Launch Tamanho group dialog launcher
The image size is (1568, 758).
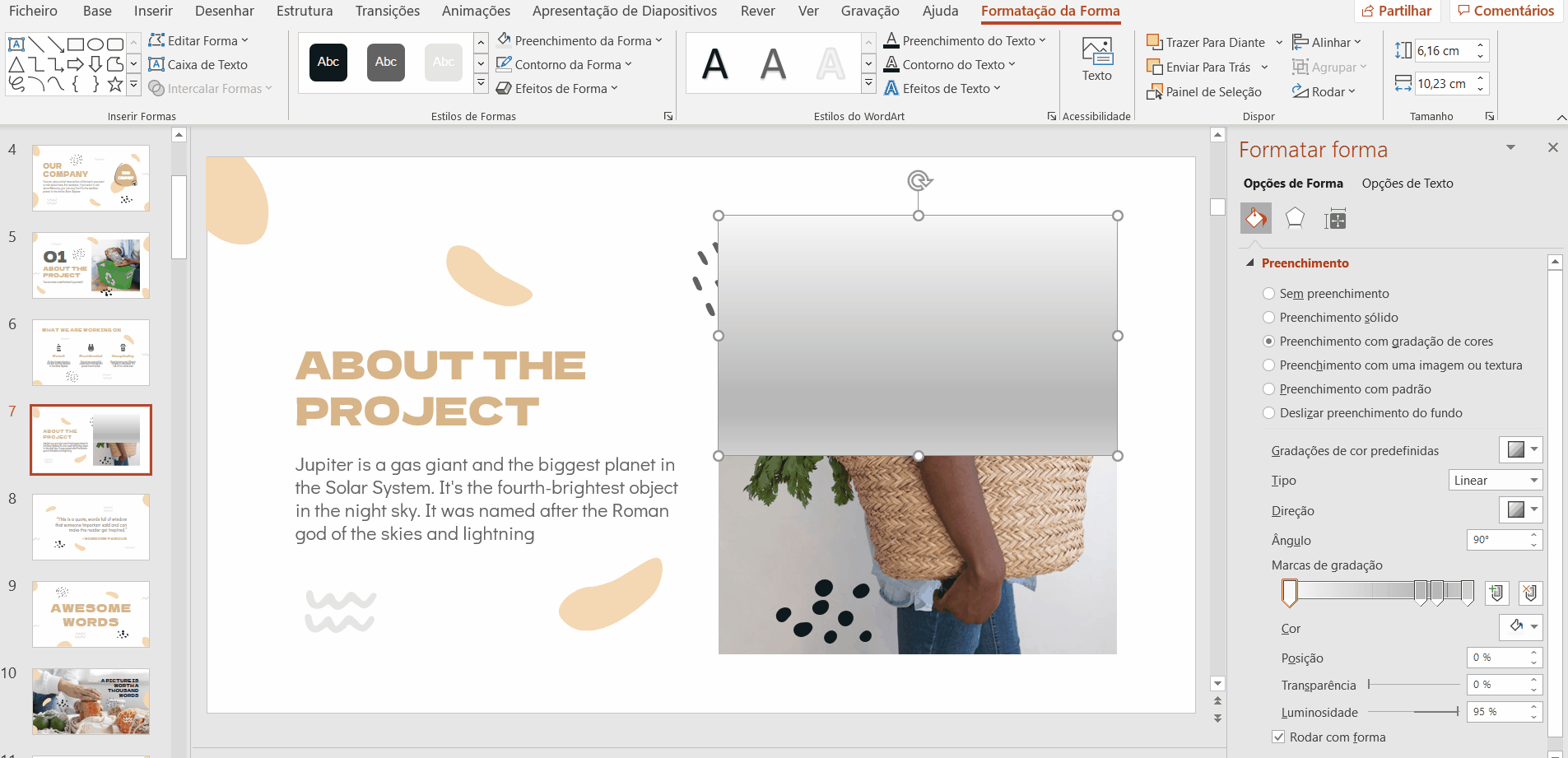pos(1490,116)
